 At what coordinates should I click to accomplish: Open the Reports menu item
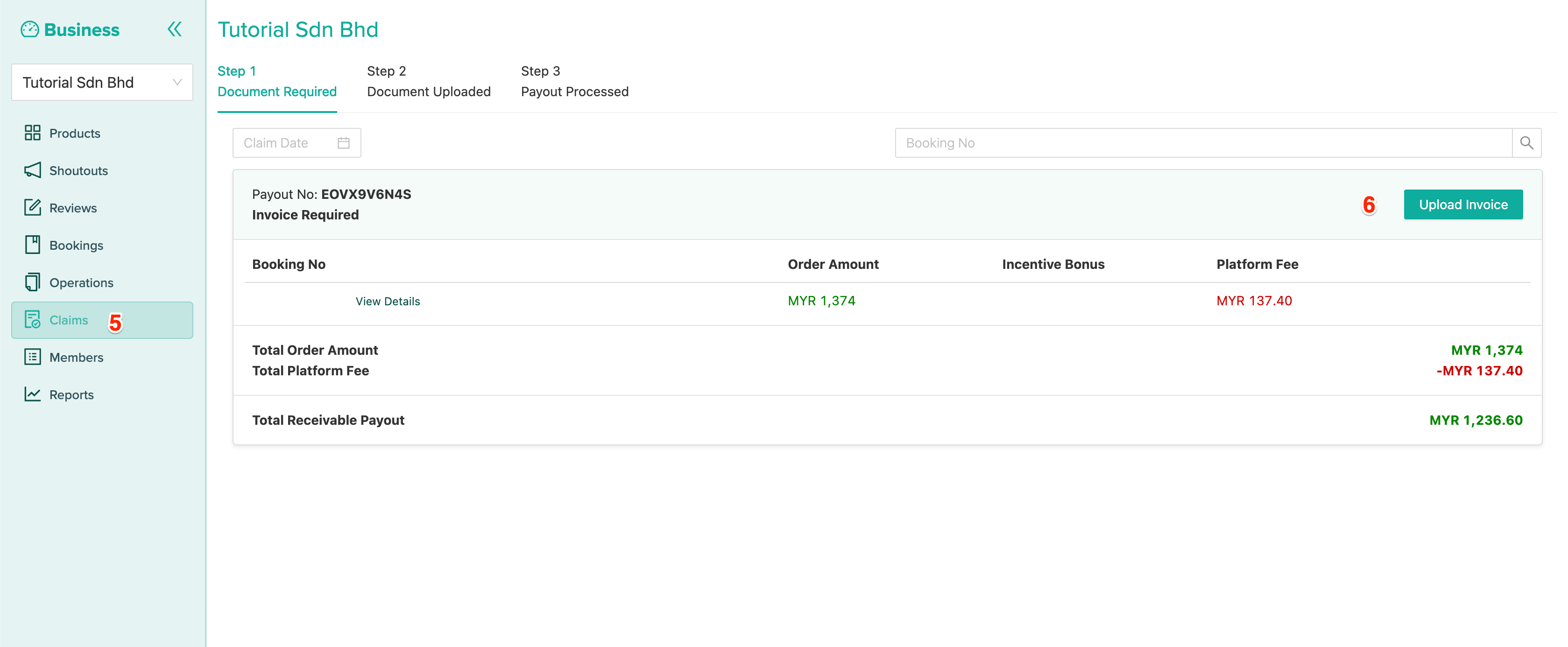click(x=71, y=394)
